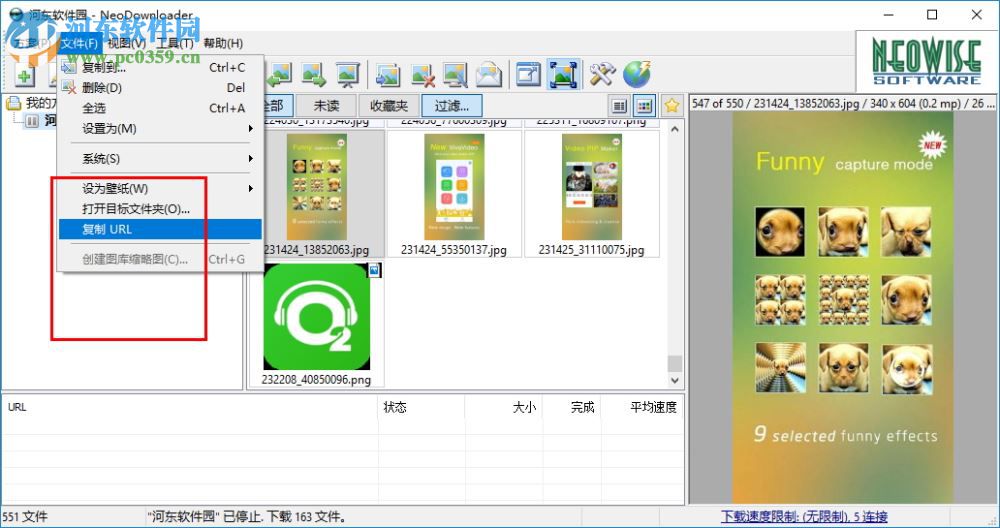
Task: Click the Neowise Software logo
Action: click(x=927, y=62)
